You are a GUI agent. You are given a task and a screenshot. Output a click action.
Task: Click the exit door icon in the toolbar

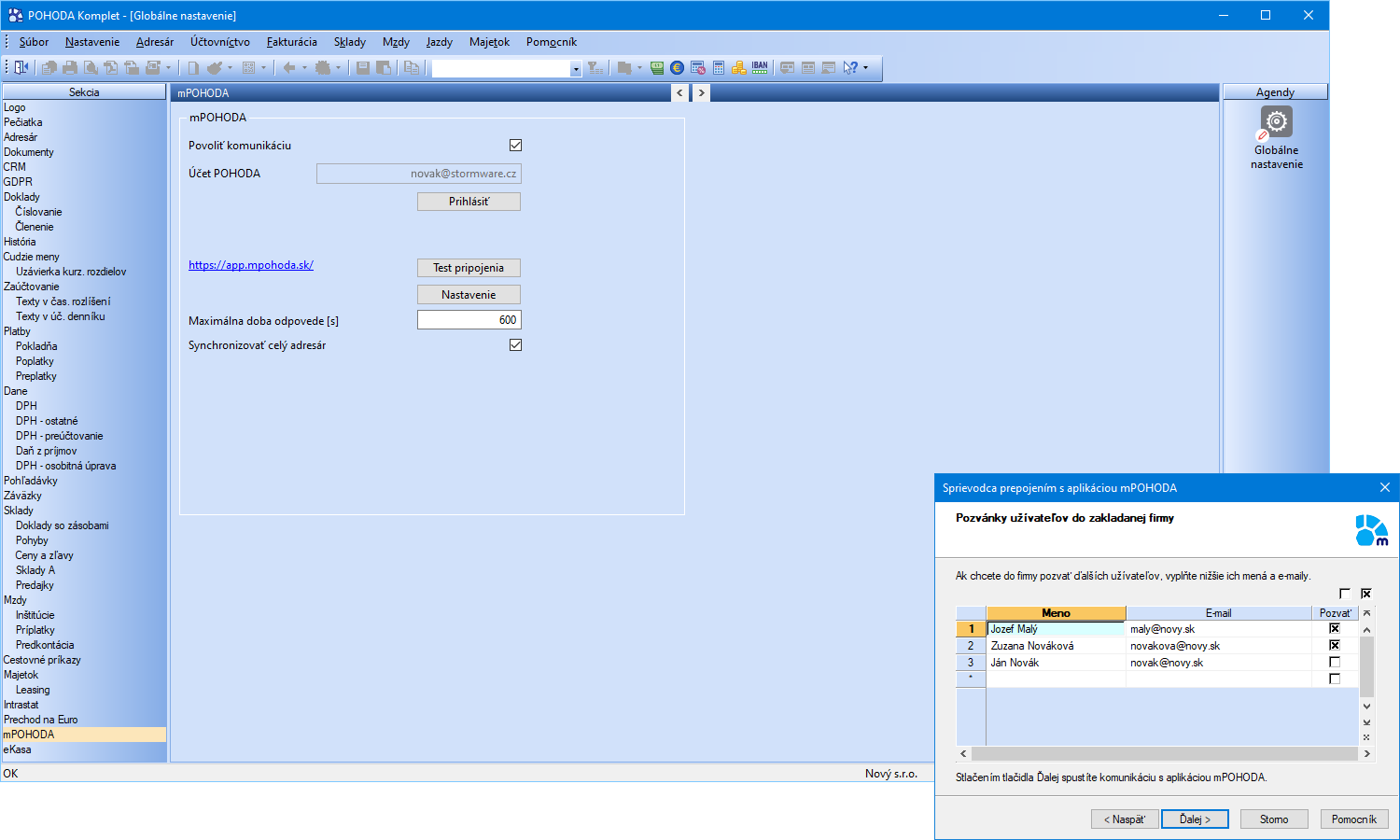tap(21, 67)
